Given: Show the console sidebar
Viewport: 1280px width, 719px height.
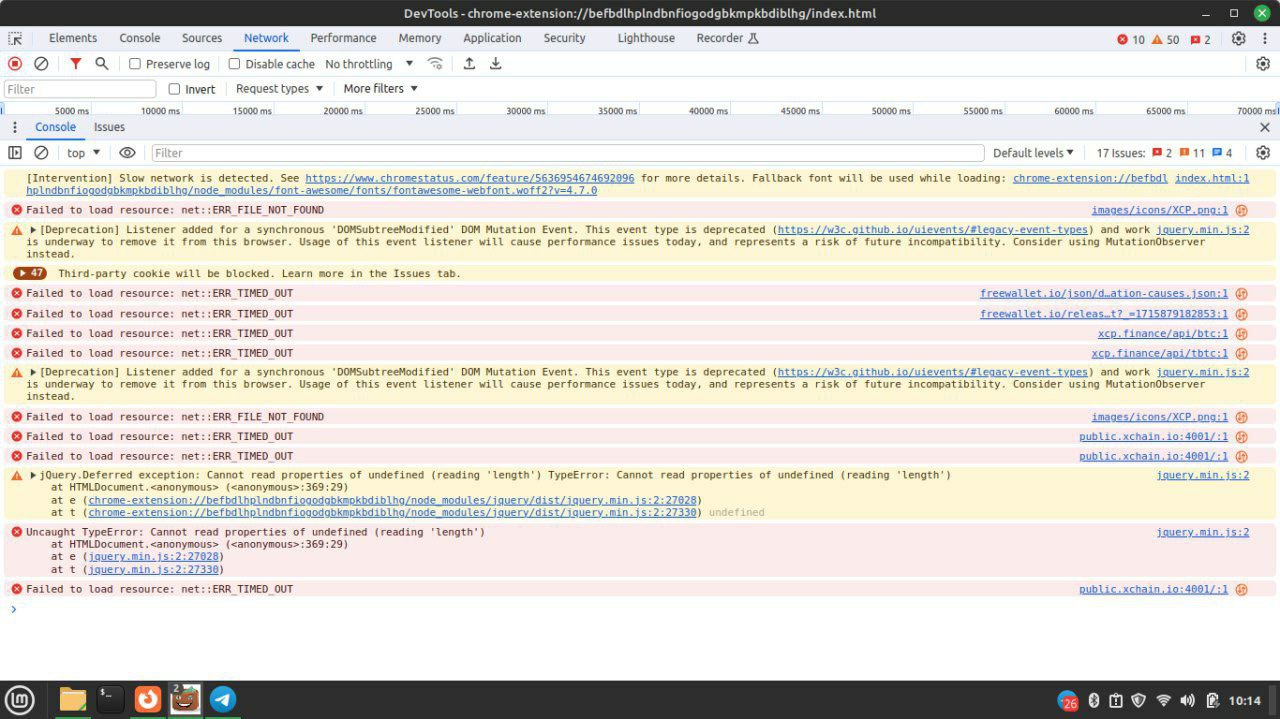Looking at the screenshot, I should 15,153.
